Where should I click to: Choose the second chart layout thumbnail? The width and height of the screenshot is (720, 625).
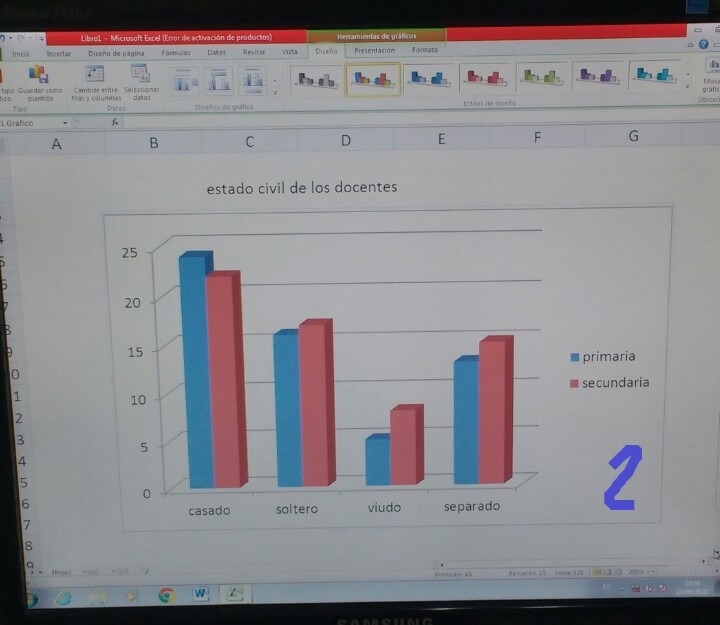219,81
